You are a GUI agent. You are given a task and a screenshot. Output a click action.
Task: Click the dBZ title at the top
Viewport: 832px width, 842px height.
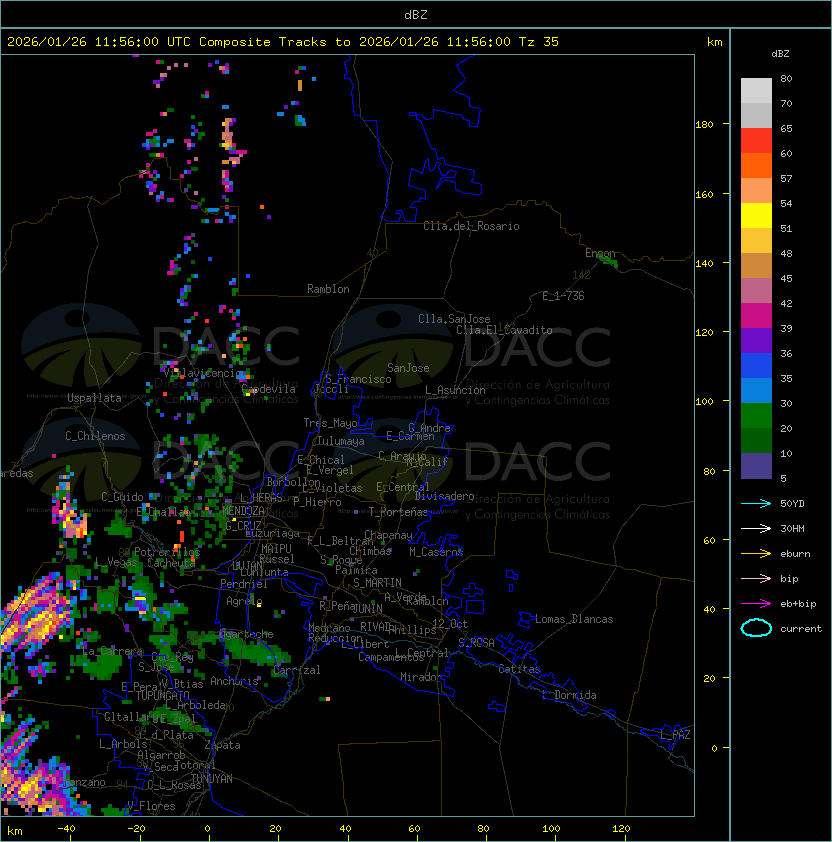(x=416, y=14)
